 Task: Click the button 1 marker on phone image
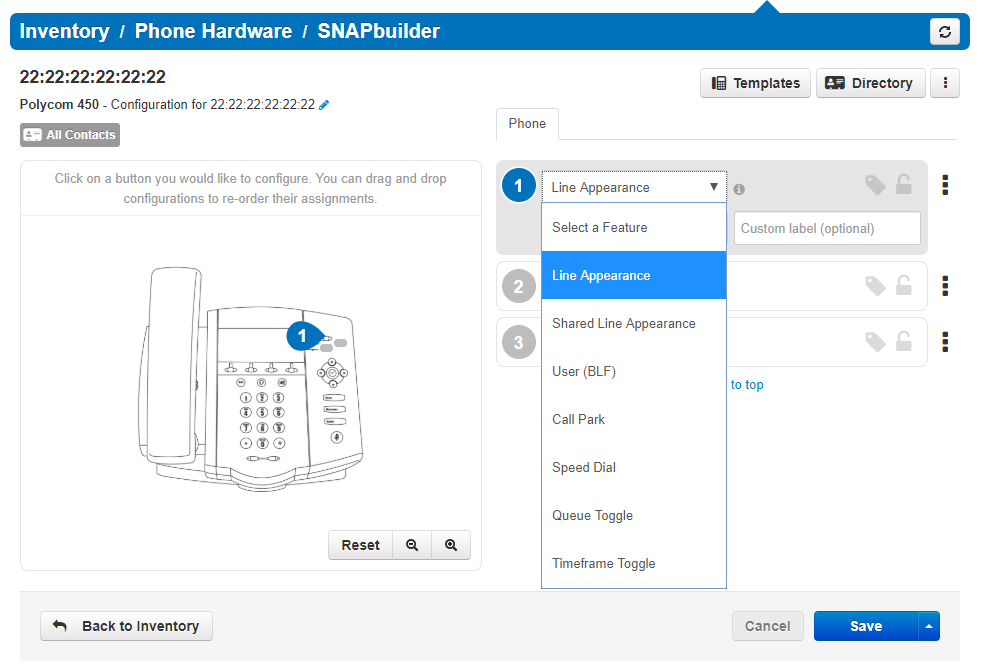[303, 336]
